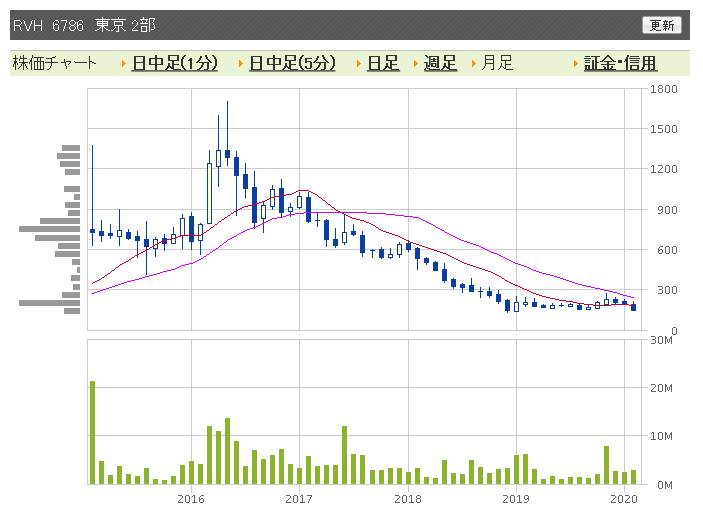Viewport: 703px width, 524px height.
Task: Click the 2019 x-axis year label
Action: 516,499
